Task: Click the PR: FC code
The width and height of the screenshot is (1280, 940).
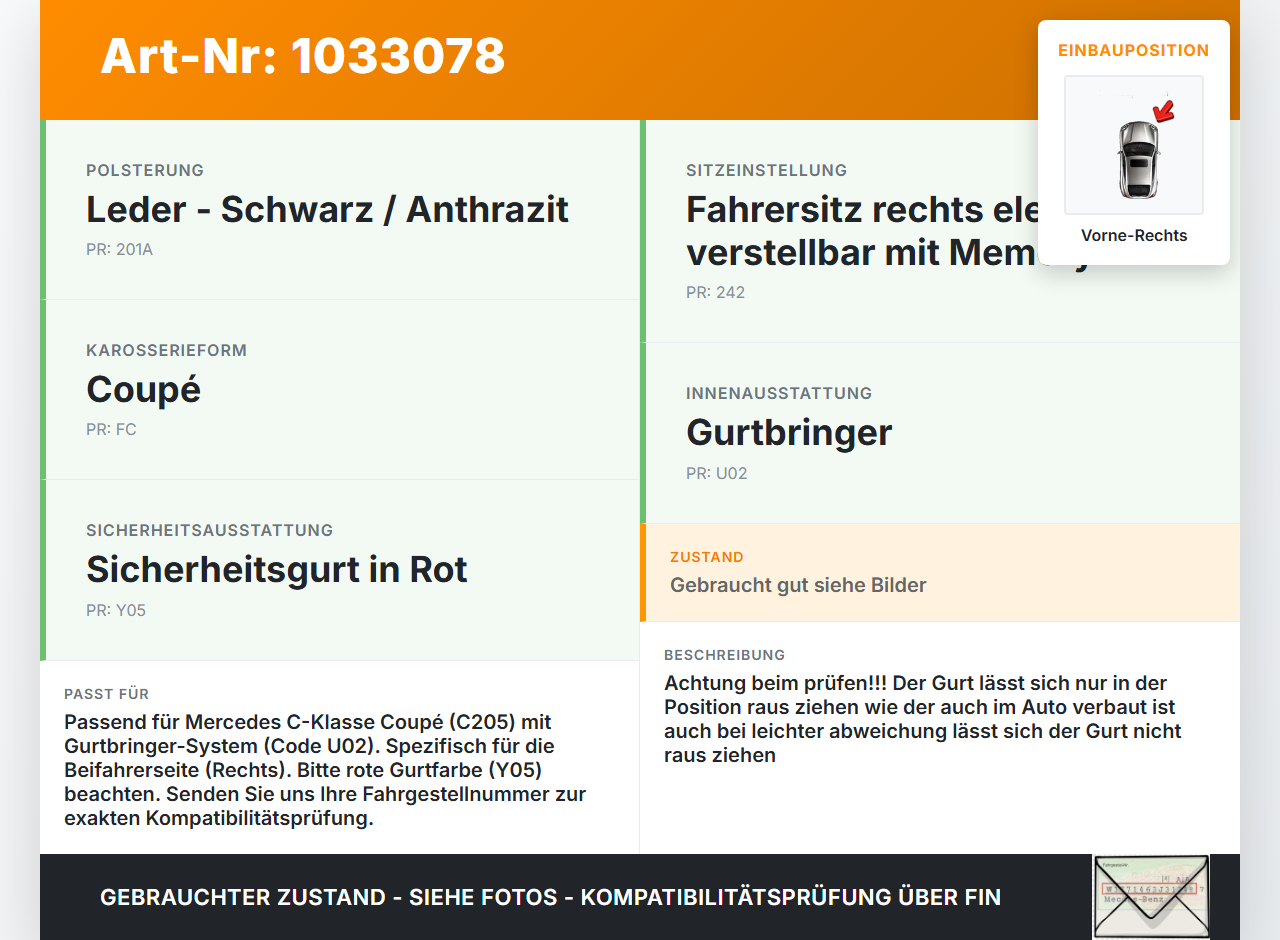Action: 111,430
